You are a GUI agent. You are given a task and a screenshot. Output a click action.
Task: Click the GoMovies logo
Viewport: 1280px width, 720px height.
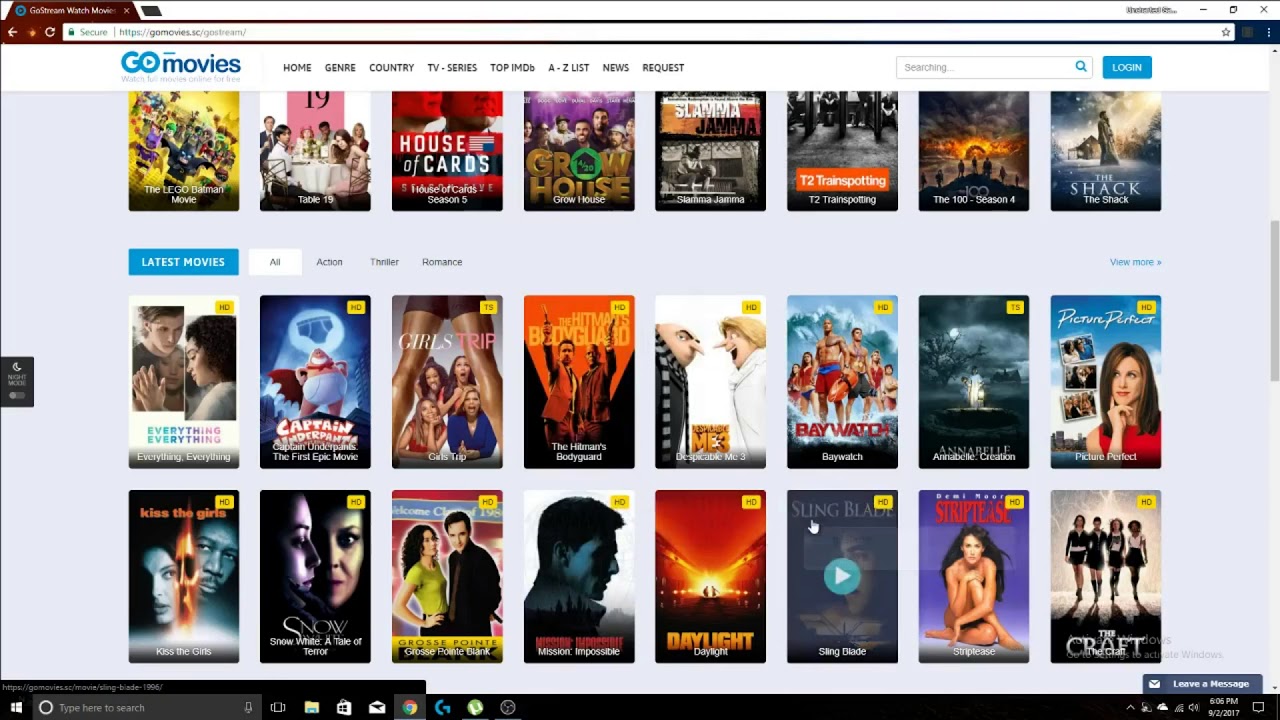coord(181,66)
